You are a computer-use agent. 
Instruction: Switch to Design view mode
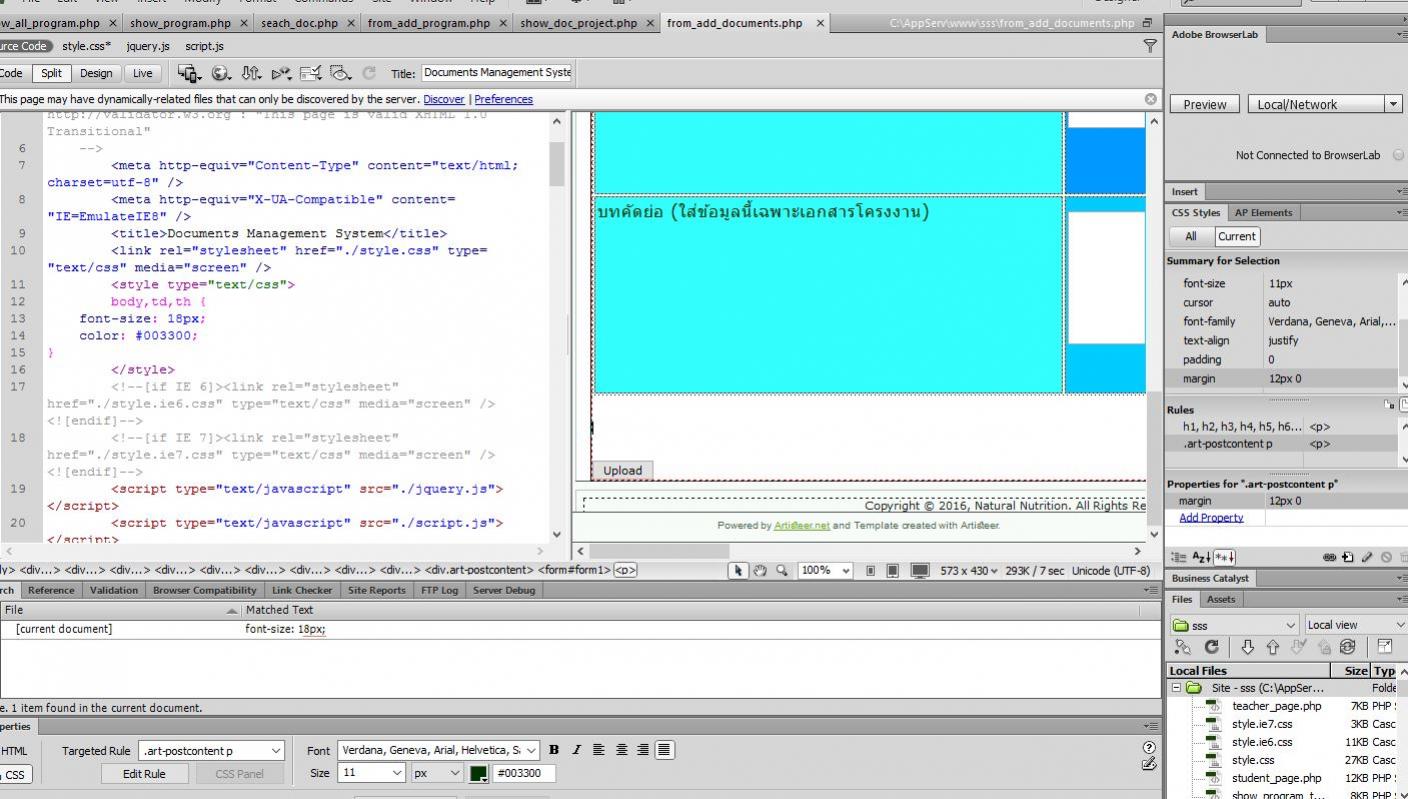pos(96,73)
